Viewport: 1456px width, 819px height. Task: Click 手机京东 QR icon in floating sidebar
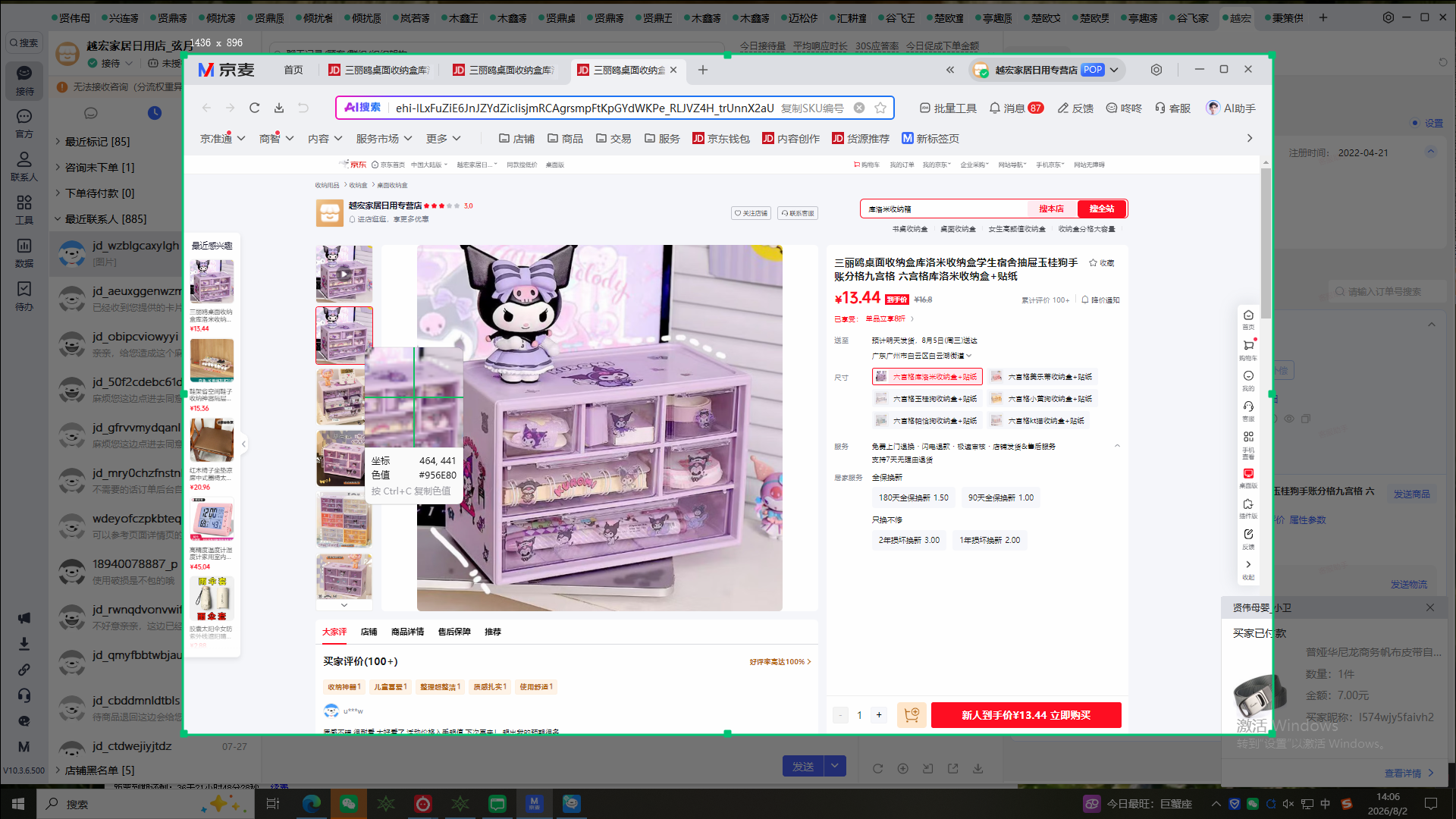[1248, 445]
